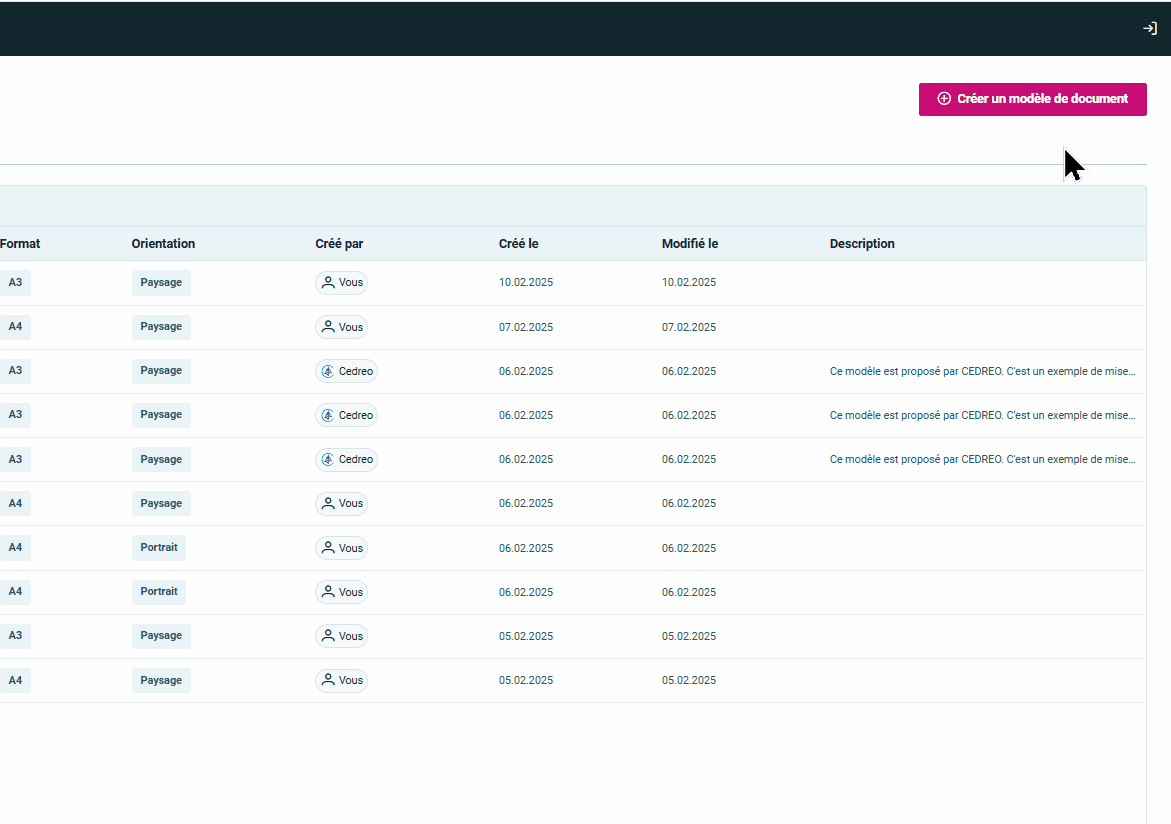This screenshot has height=824, width=1171.
Task: Click the Créer un modèle de document button
Action: click(x=1032, y=99)
